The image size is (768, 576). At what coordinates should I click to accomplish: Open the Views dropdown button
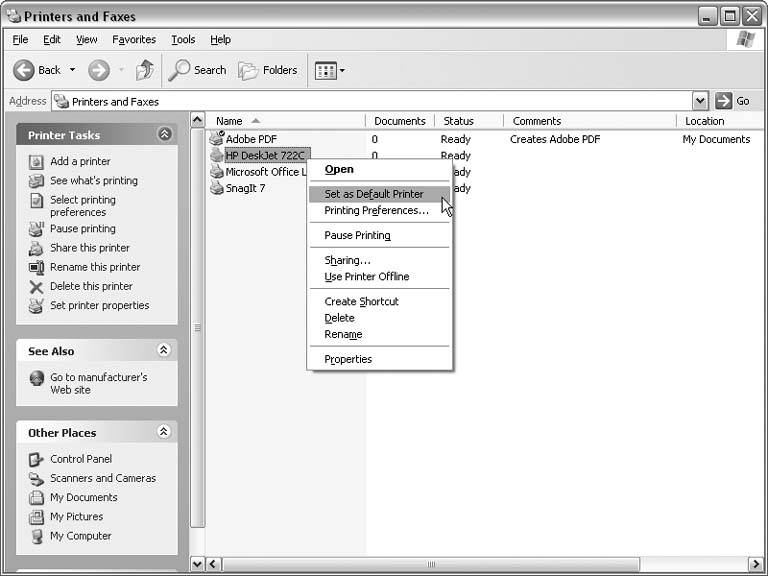(330, 70)
